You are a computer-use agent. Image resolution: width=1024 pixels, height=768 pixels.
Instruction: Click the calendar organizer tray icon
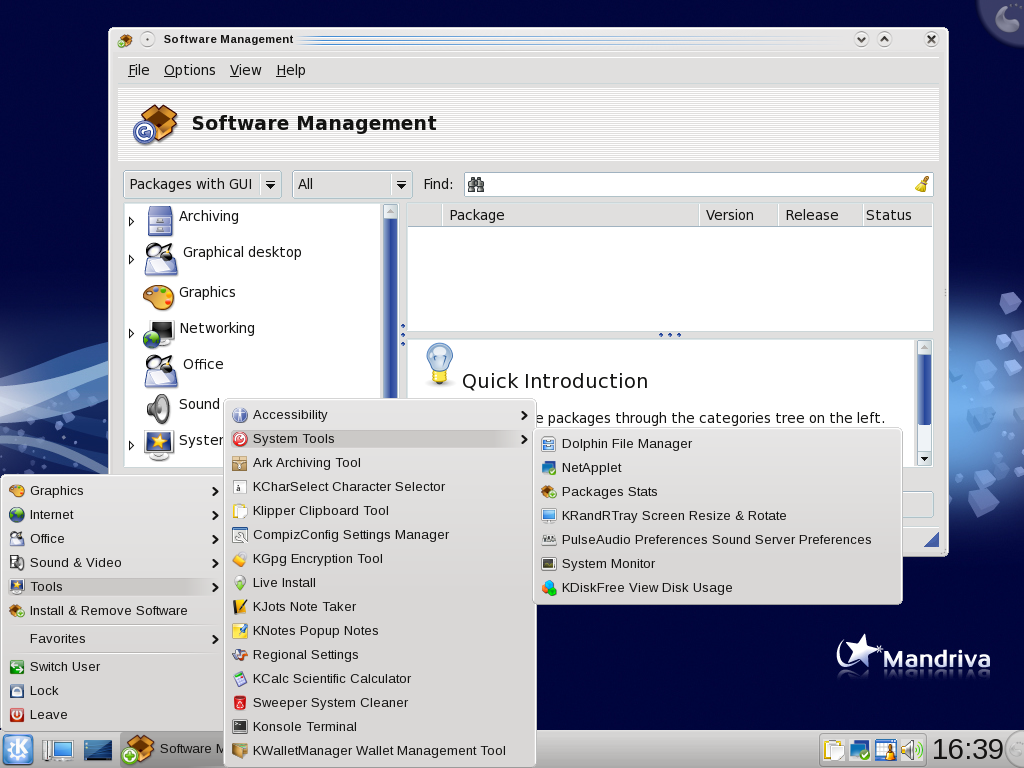[x=886, y=750]
